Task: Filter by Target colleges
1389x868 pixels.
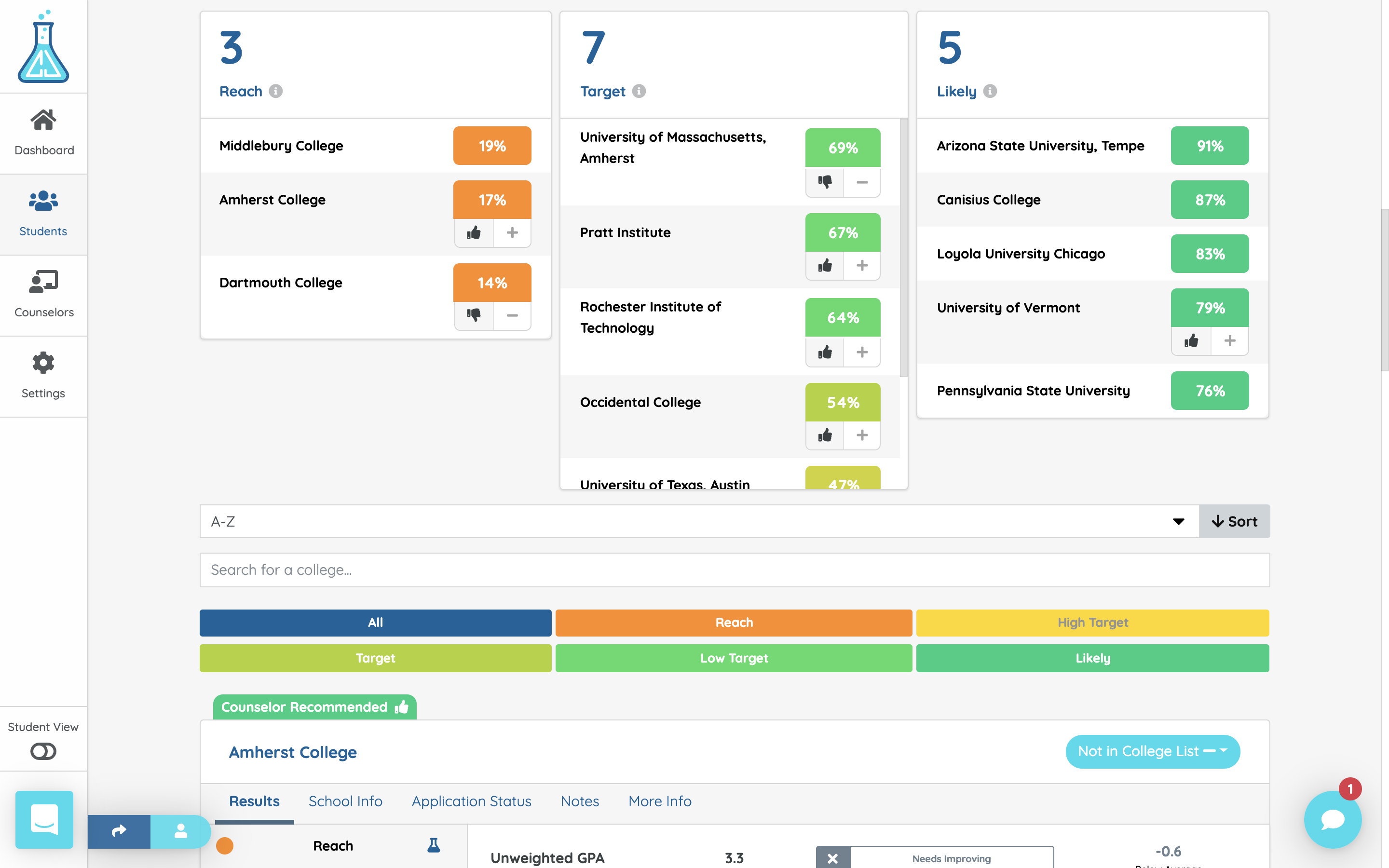Action: 375,658
